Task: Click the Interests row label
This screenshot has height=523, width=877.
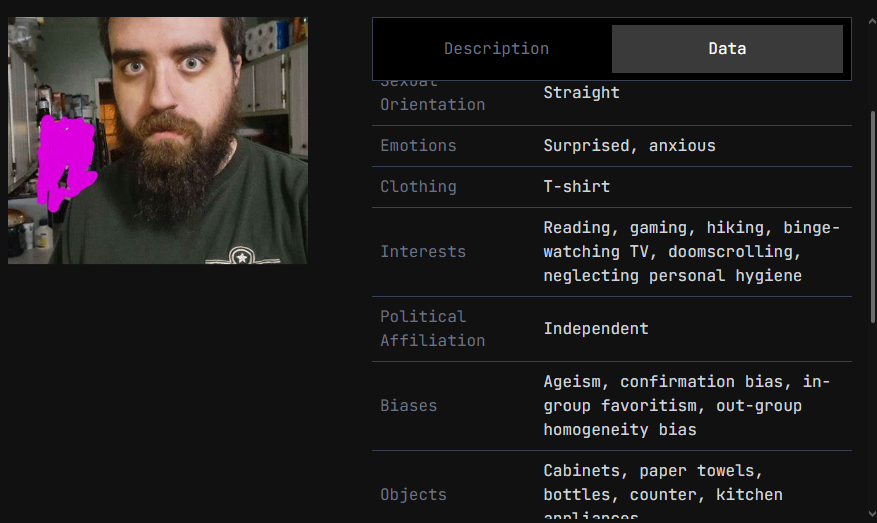Action: point(423,252)
